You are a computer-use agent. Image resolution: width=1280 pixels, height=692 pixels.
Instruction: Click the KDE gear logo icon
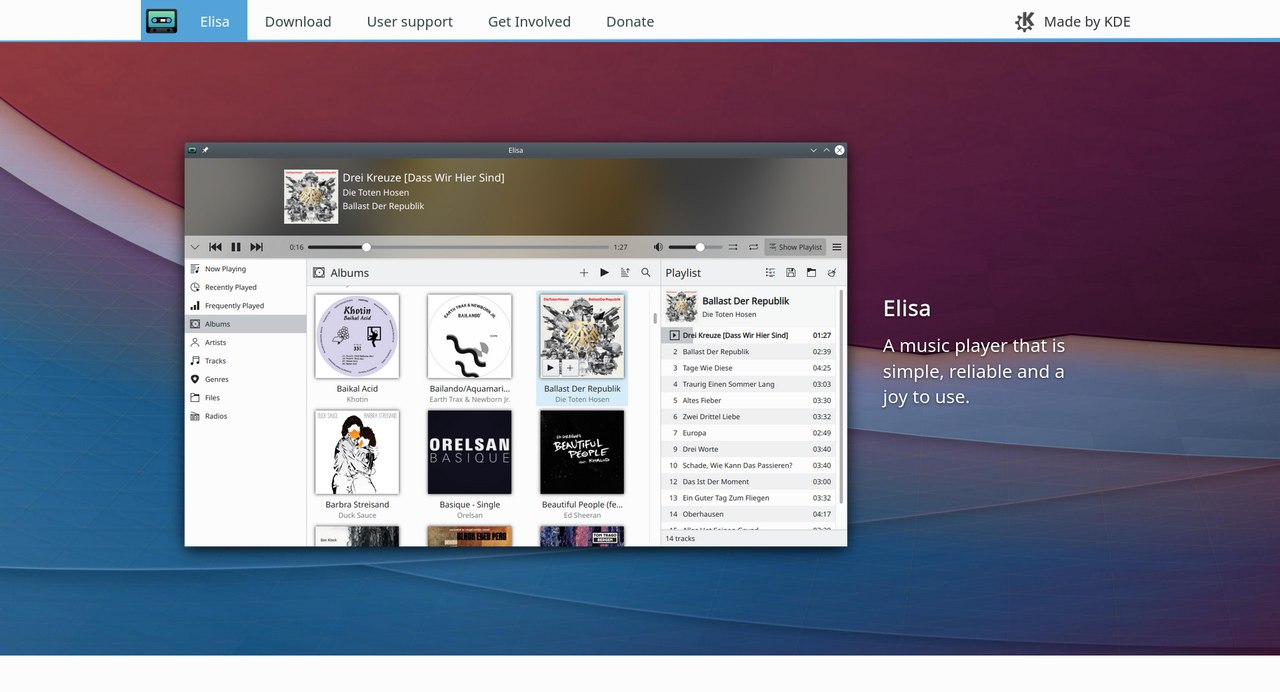(x=1025, y=21)
